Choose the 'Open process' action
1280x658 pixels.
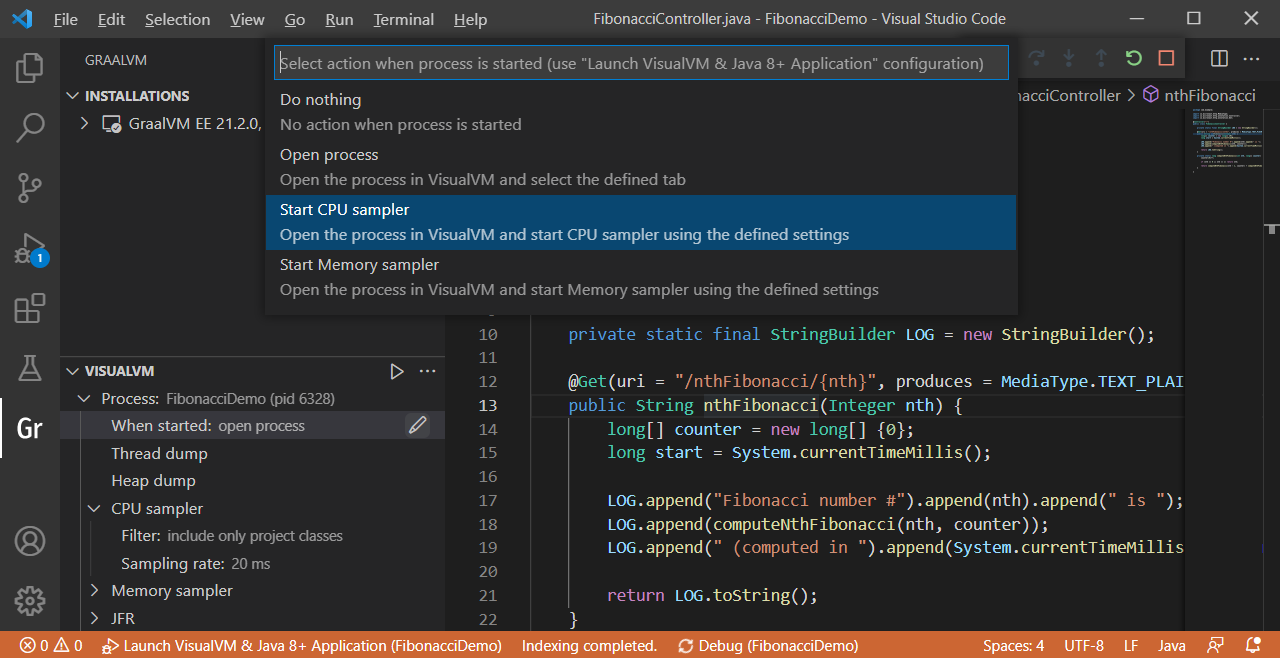641,167
